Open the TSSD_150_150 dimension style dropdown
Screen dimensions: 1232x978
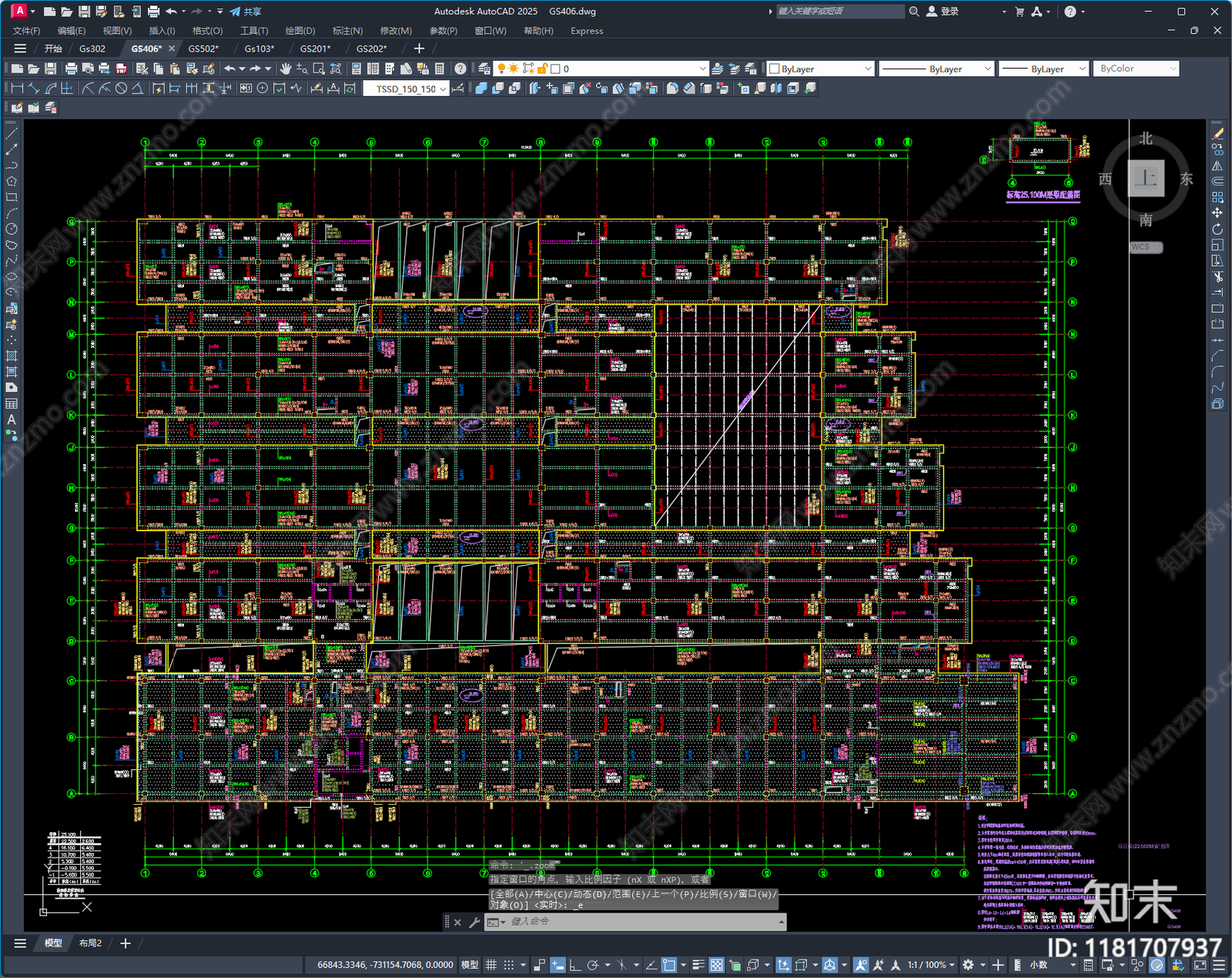[406, 89]
